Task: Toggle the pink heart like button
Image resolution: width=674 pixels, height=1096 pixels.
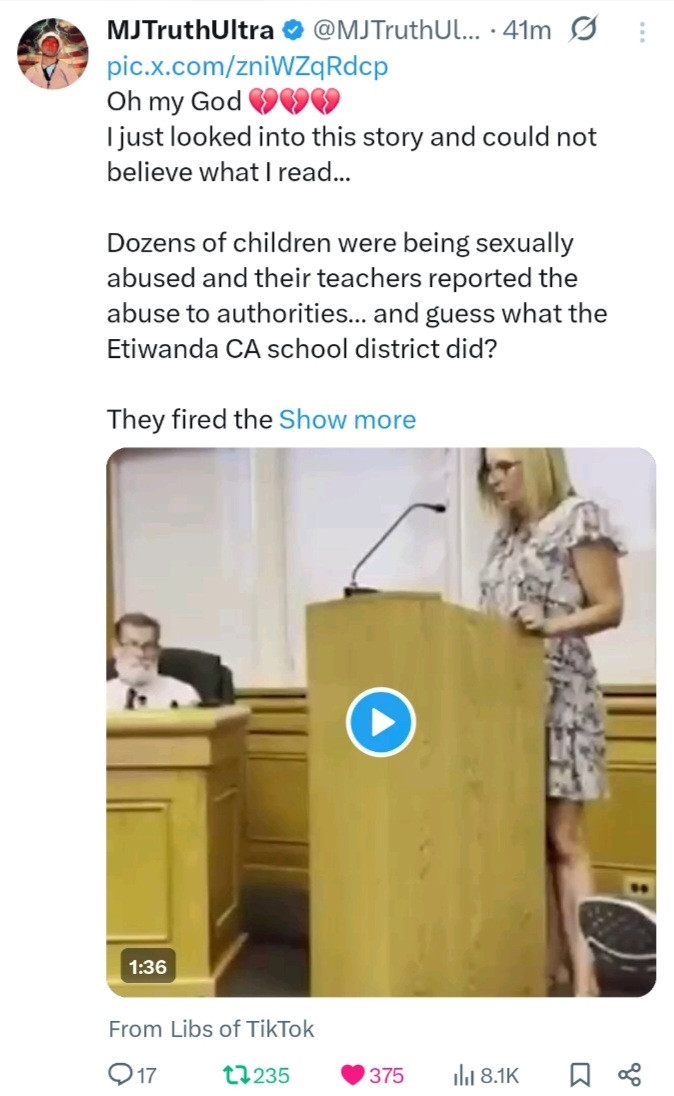Action: [x=353, y=1075]
